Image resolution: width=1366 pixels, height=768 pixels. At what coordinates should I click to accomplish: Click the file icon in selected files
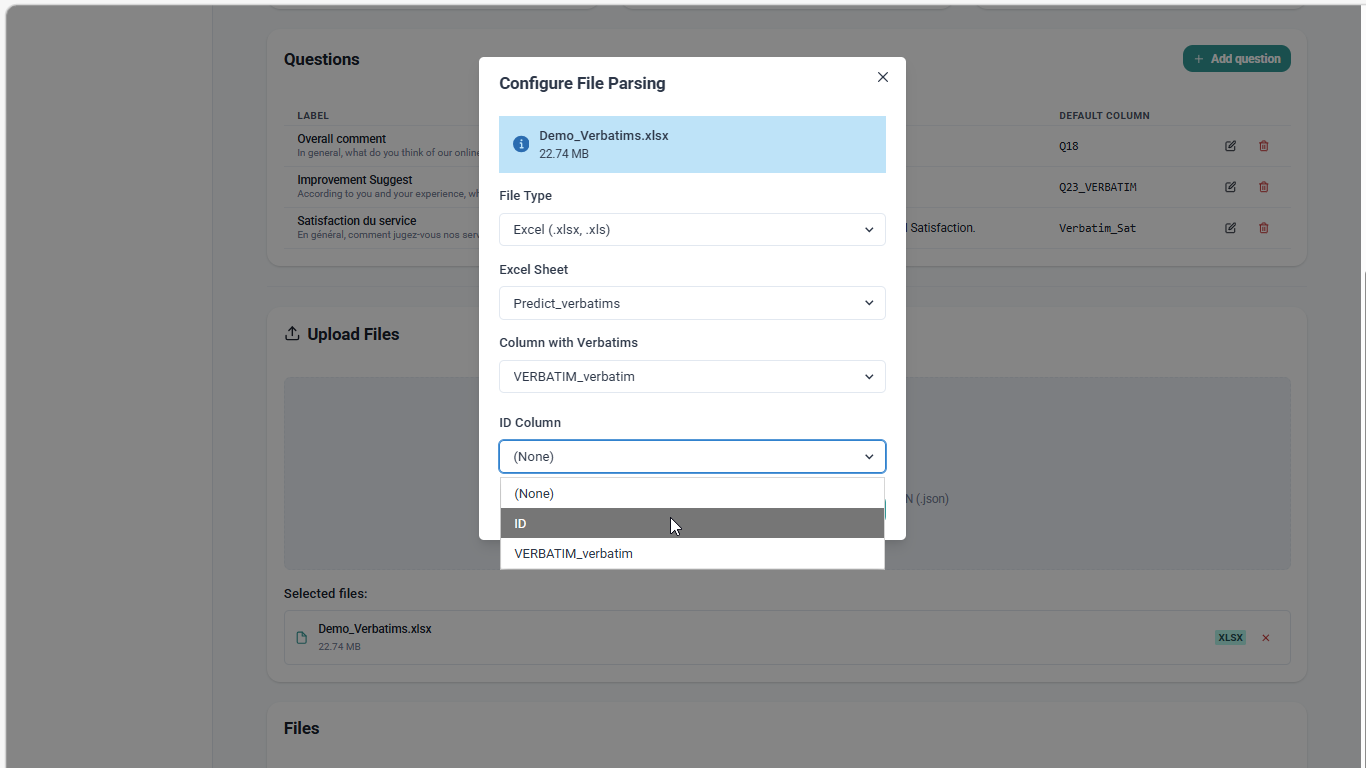click(302, 638)
